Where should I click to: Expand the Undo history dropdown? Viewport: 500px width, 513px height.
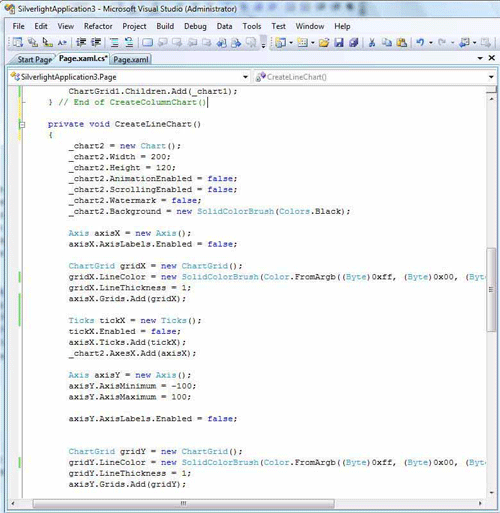point(431,43)
